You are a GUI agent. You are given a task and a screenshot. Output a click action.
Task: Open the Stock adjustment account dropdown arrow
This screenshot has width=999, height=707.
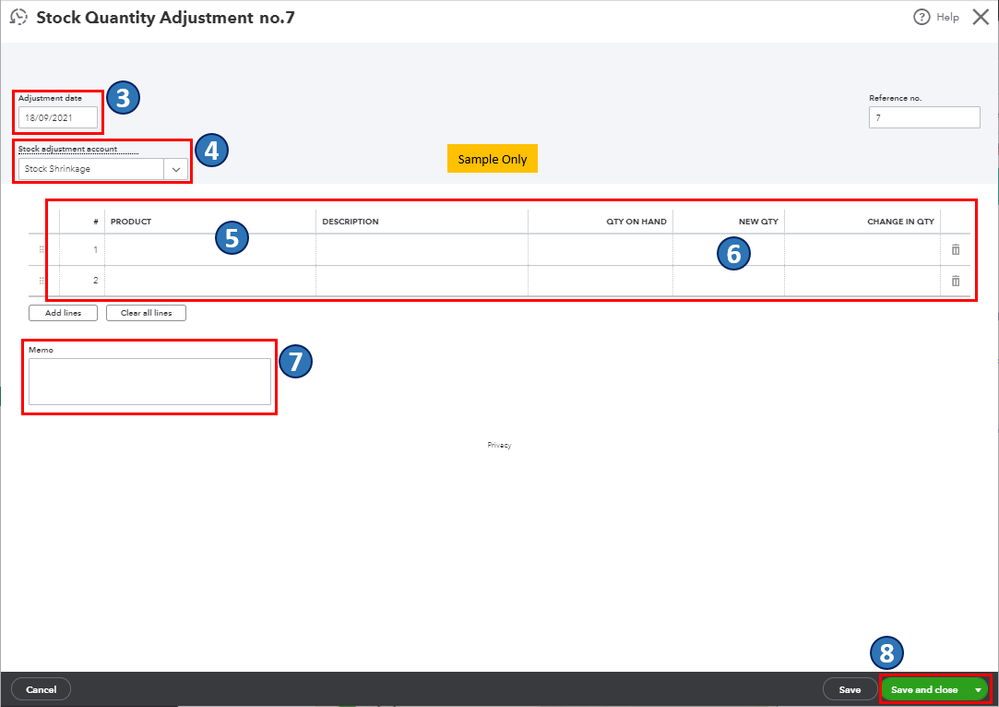coord(176,169)
